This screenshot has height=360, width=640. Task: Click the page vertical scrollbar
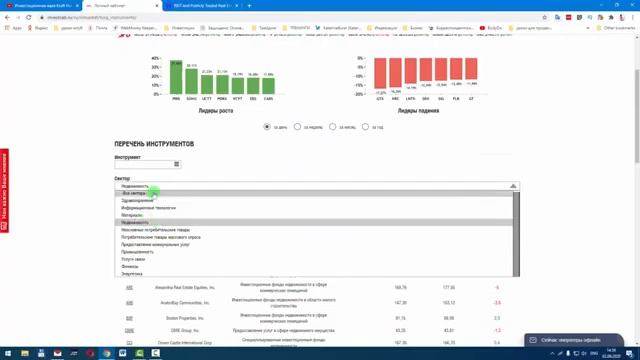point(637,116)
